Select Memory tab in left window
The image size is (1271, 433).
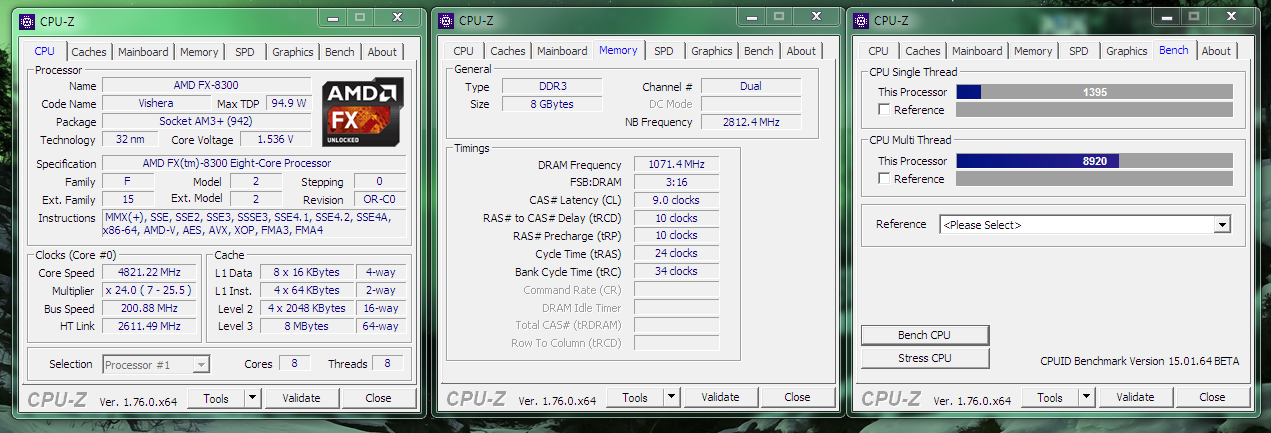(x=199, y=52)
